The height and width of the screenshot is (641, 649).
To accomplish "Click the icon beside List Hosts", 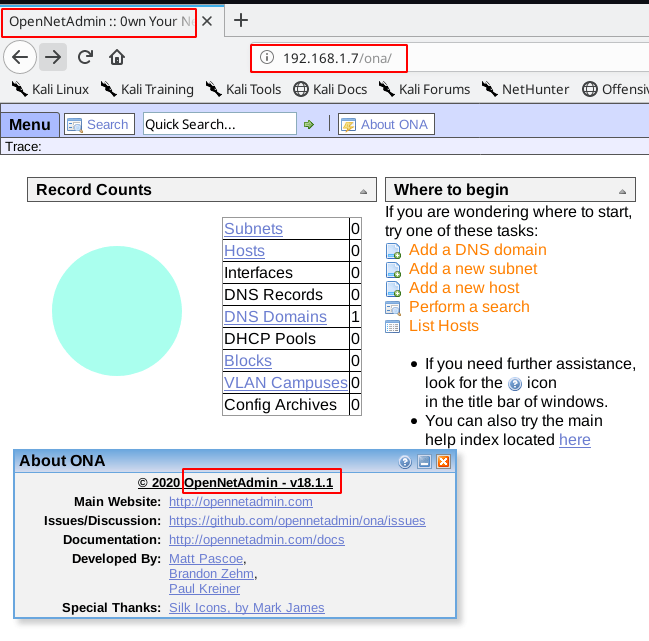I will (x=392, y=327).
